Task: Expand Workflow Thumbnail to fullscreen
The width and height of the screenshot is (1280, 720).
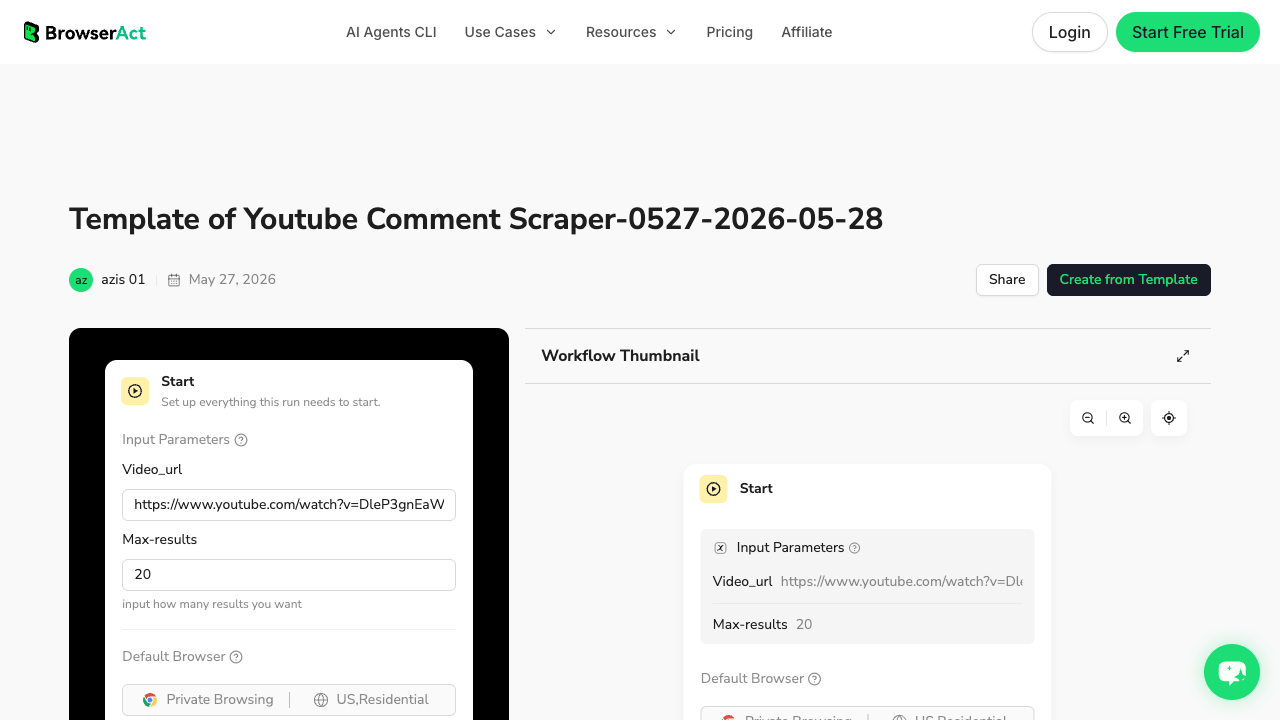Action: [1183, 356]
